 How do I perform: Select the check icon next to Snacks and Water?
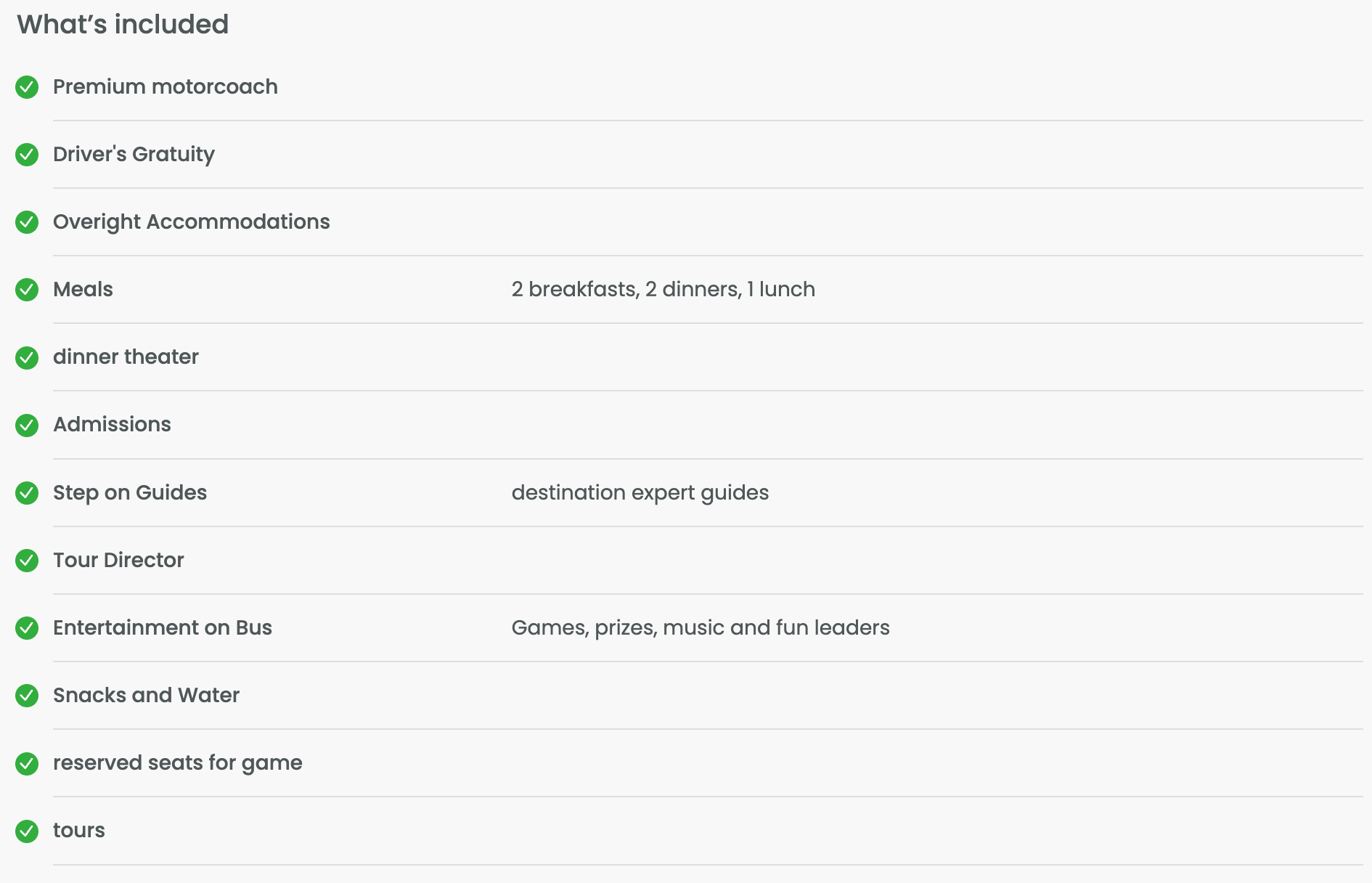[27, 696]
